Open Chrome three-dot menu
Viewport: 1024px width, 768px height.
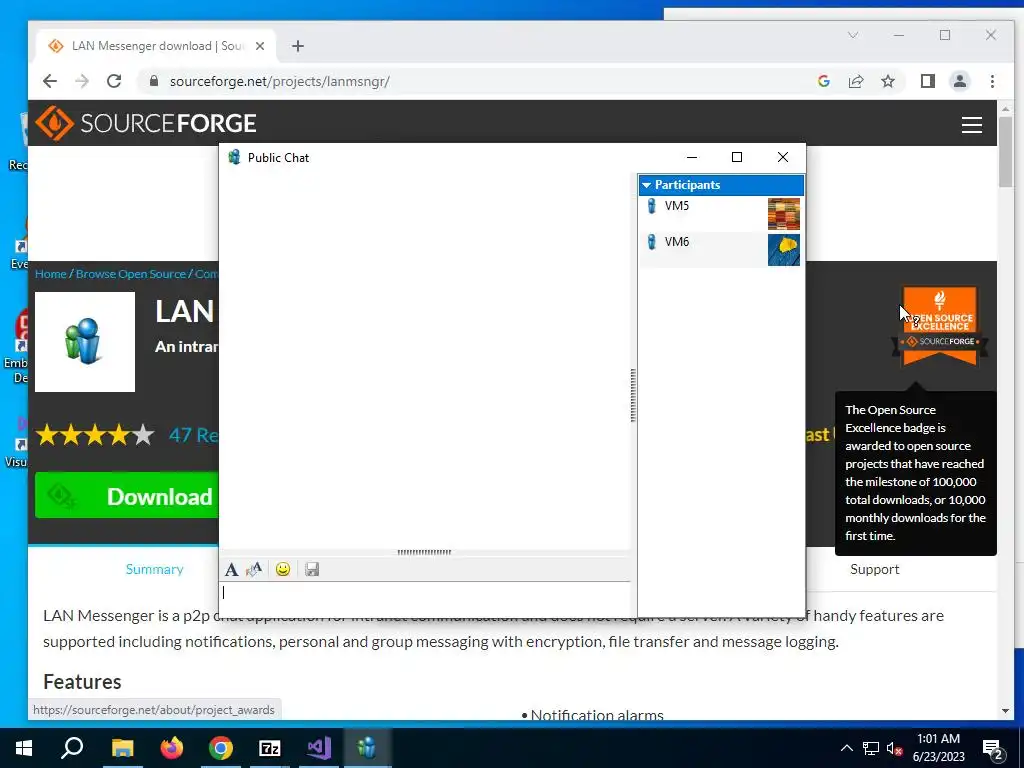(992, 81)
